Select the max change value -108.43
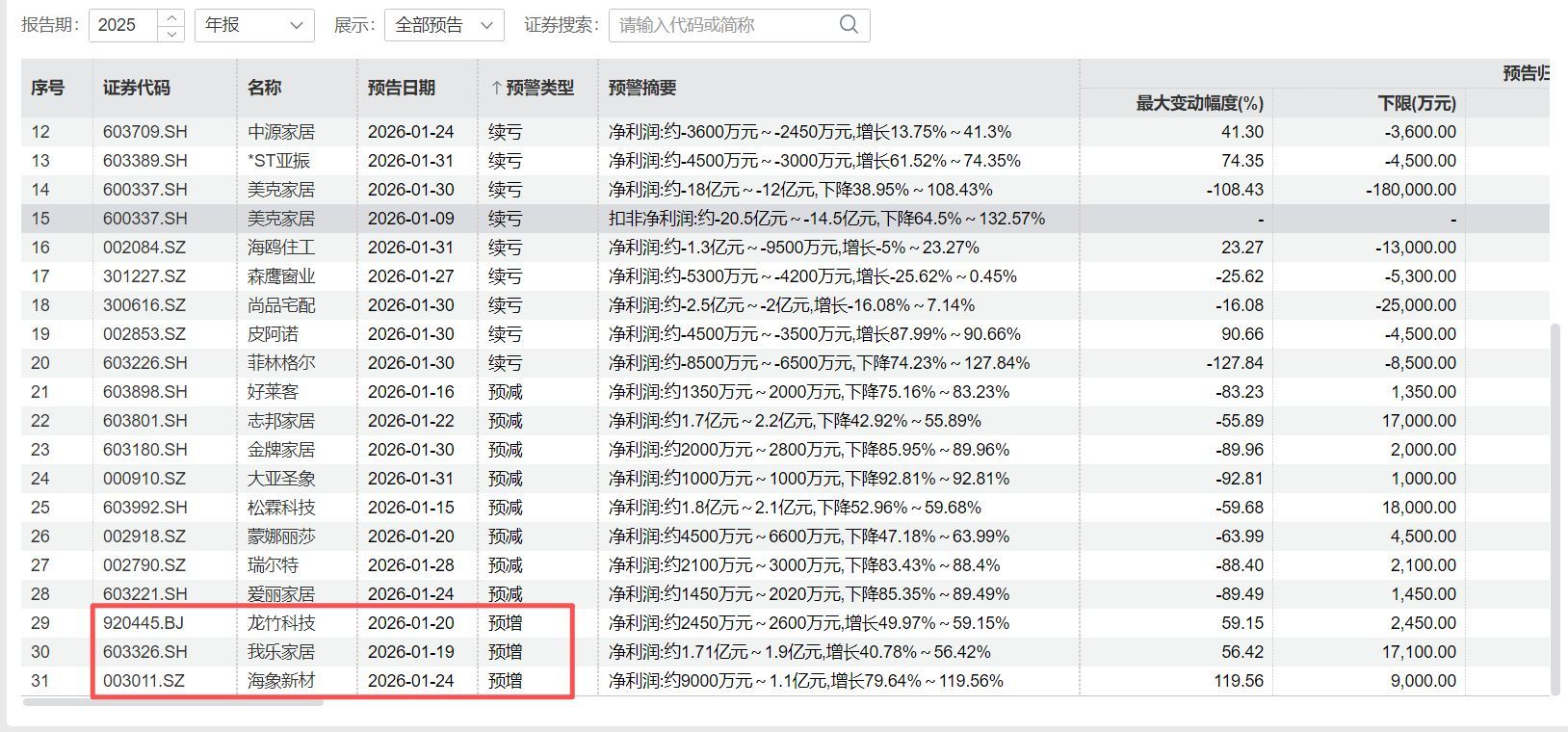 click(1236, 190)
